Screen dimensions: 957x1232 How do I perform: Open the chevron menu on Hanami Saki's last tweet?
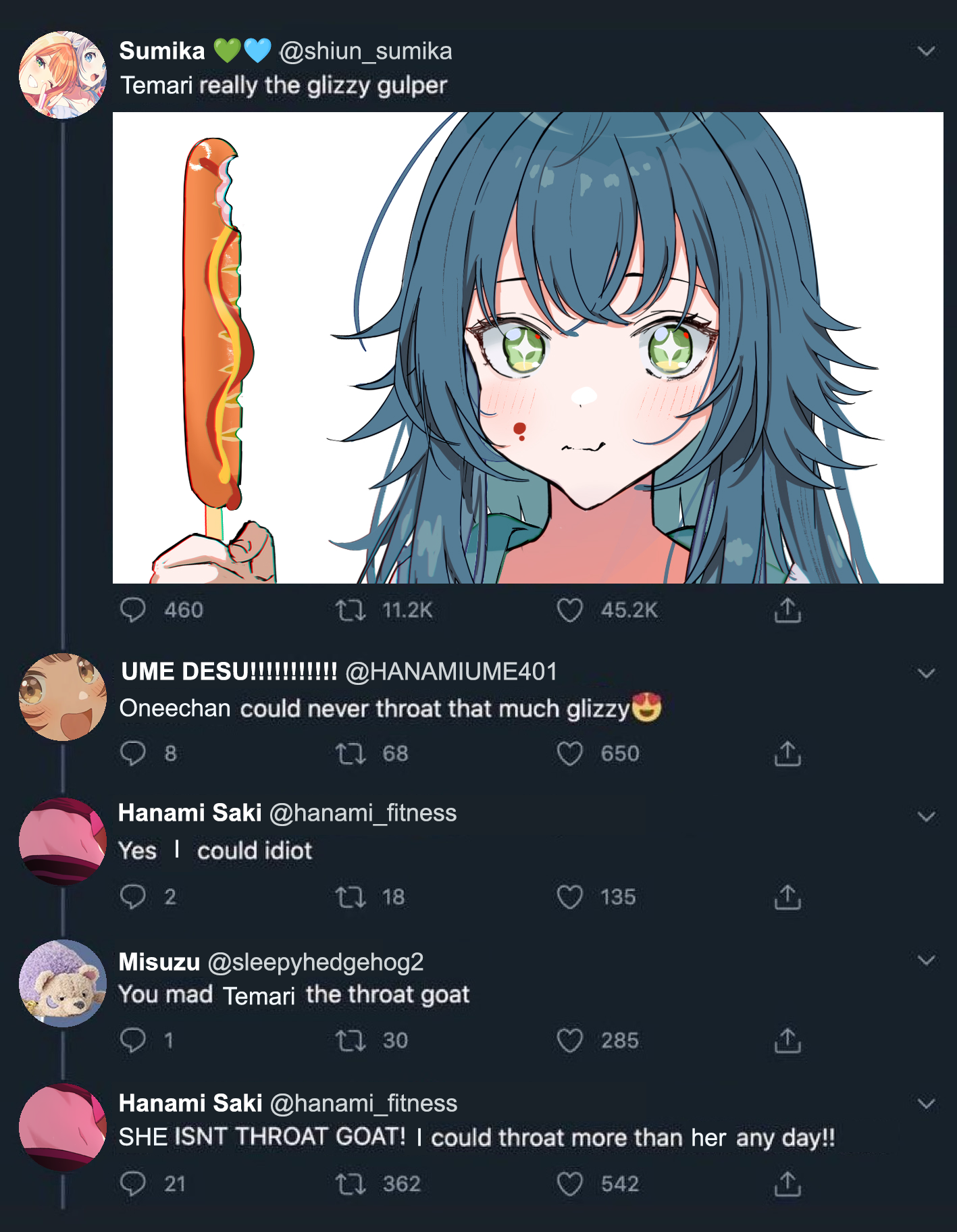927,1104
